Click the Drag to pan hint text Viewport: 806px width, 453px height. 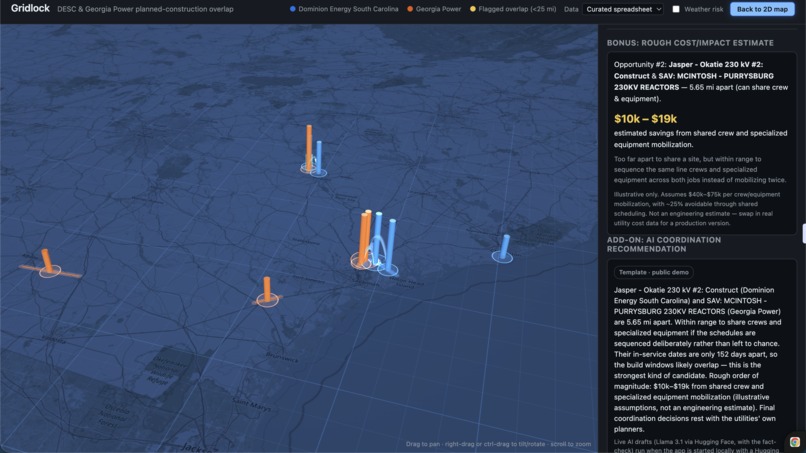(x=498, y=444)
